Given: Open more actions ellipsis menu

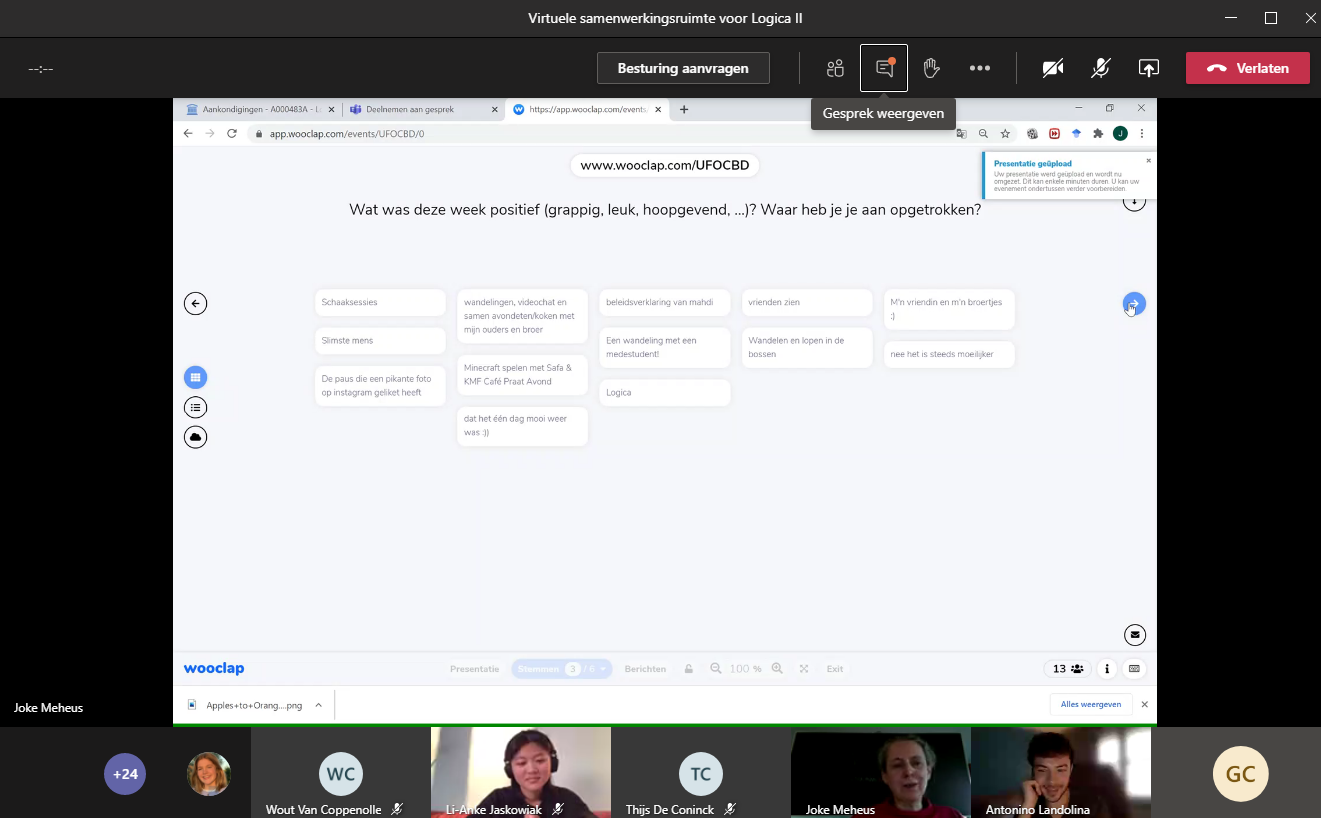Looking at the screenshot, I should pos(980,68).
